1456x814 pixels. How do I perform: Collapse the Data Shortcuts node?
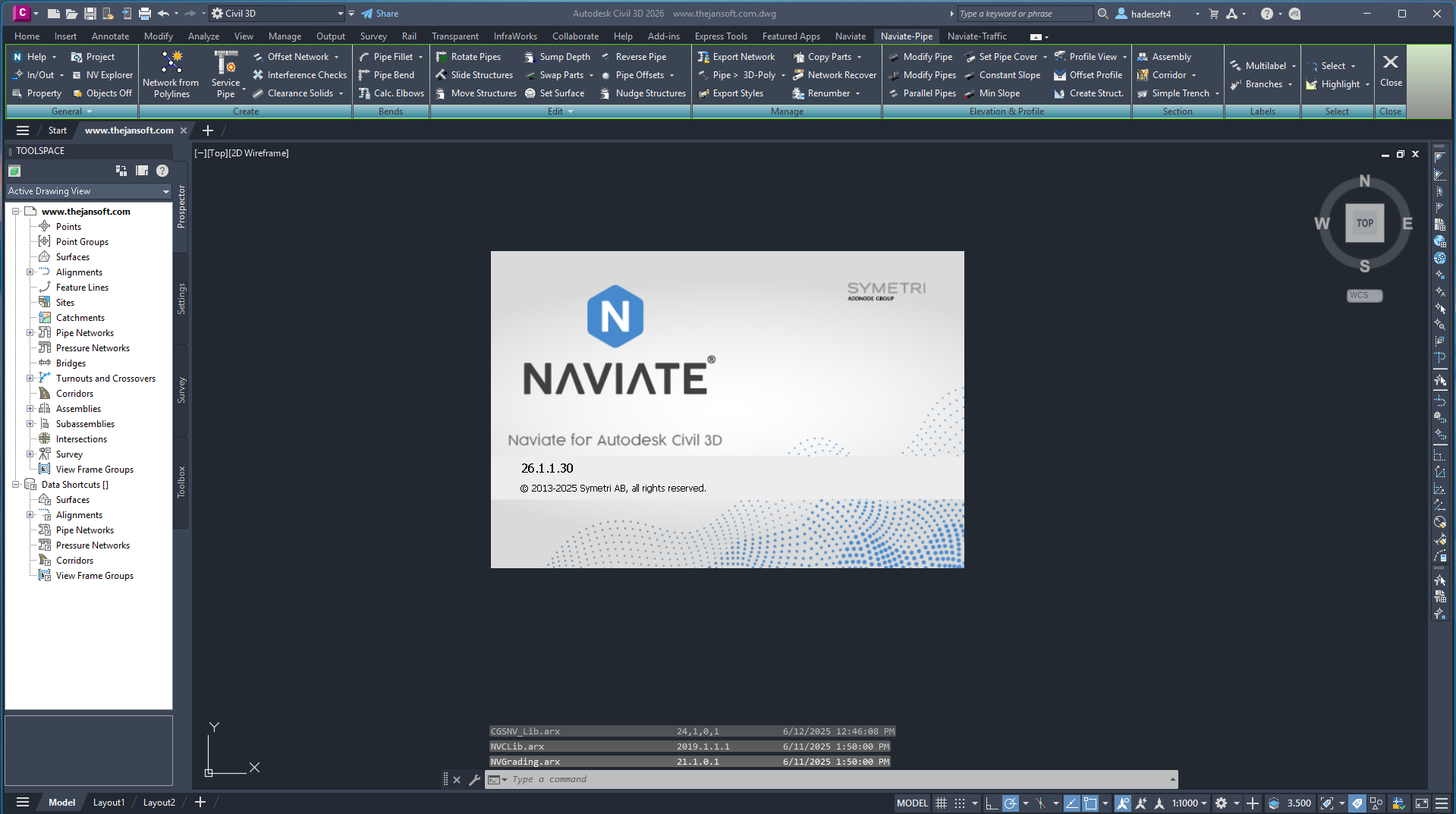[x=15, y=485]
